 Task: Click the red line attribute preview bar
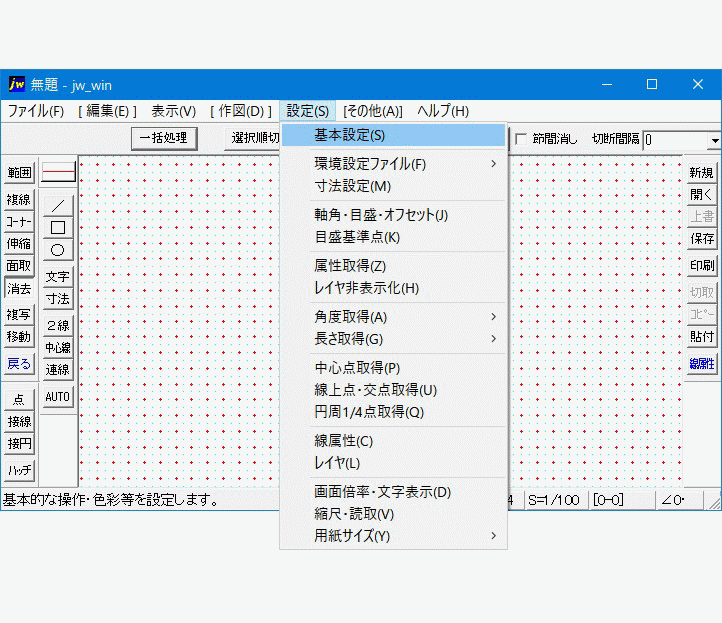tap(58, 173)
